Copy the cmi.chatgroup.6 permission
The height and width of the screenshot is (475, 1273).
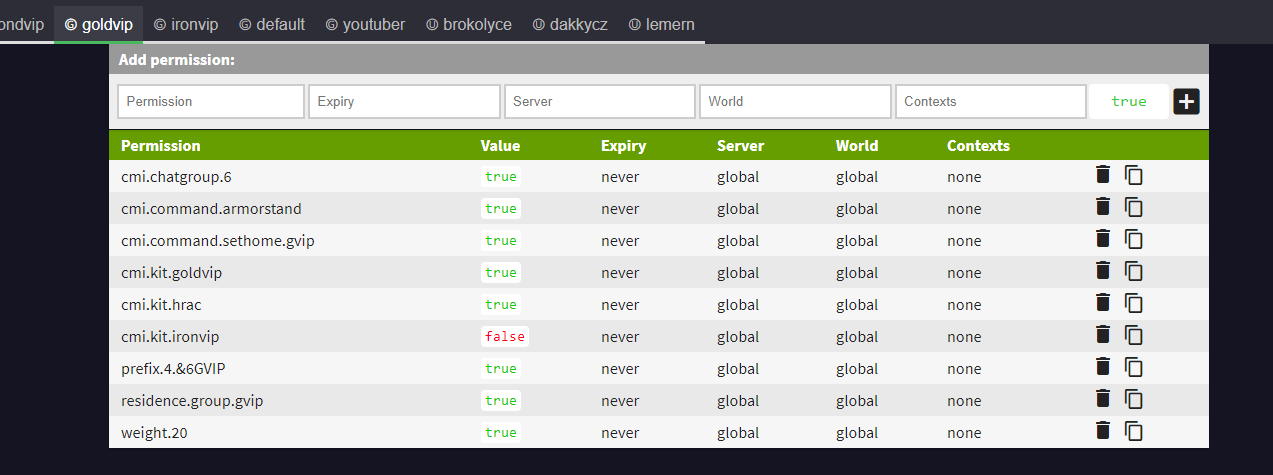pos(1133,175)
